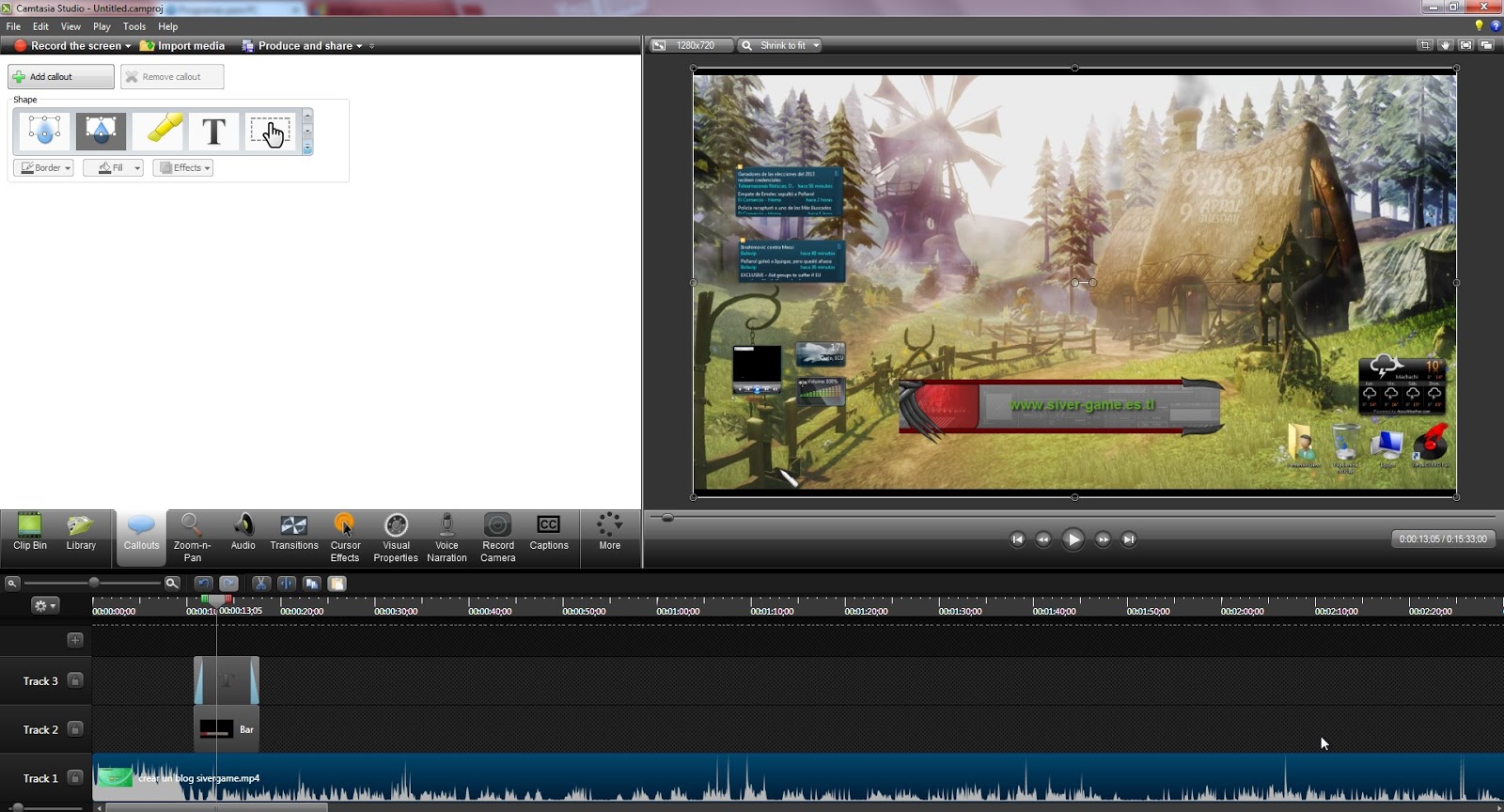This screenshot has height=812, width=1504.
Task: Open the 1280x720 editing dimensions
Action: [x=691, y=45]
